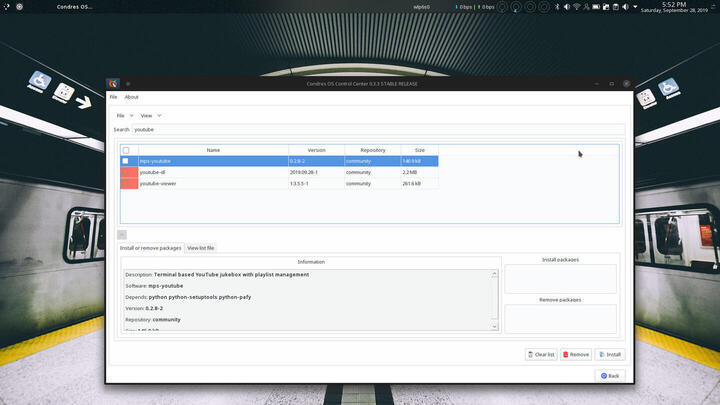Click the clock showing 5:52 PM
Viewport: 720px width, 405px height.
pyautogui.click(x=674, y=7)
